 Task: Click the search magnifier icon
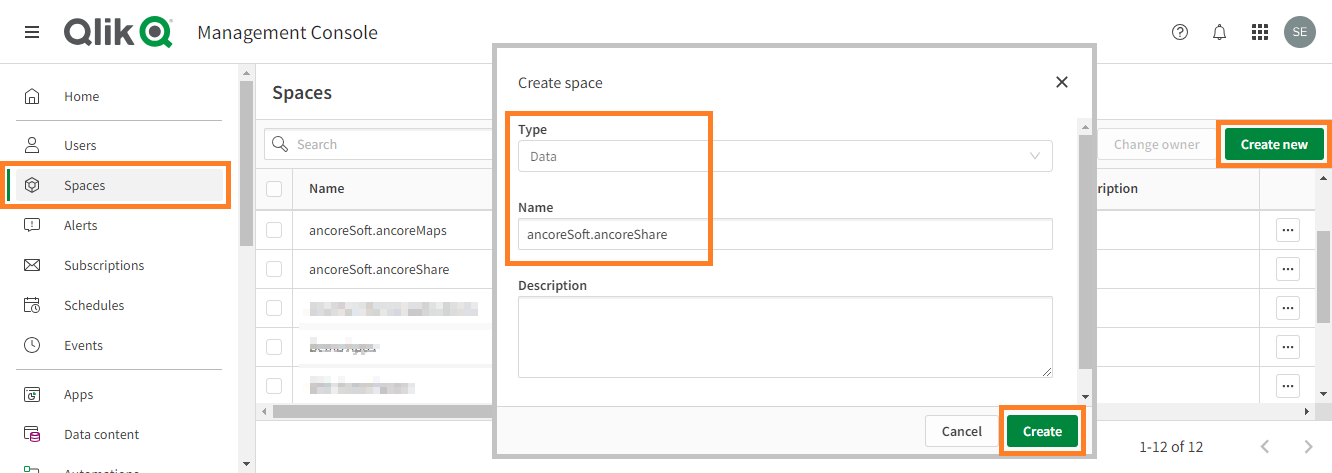click(281, 144)
